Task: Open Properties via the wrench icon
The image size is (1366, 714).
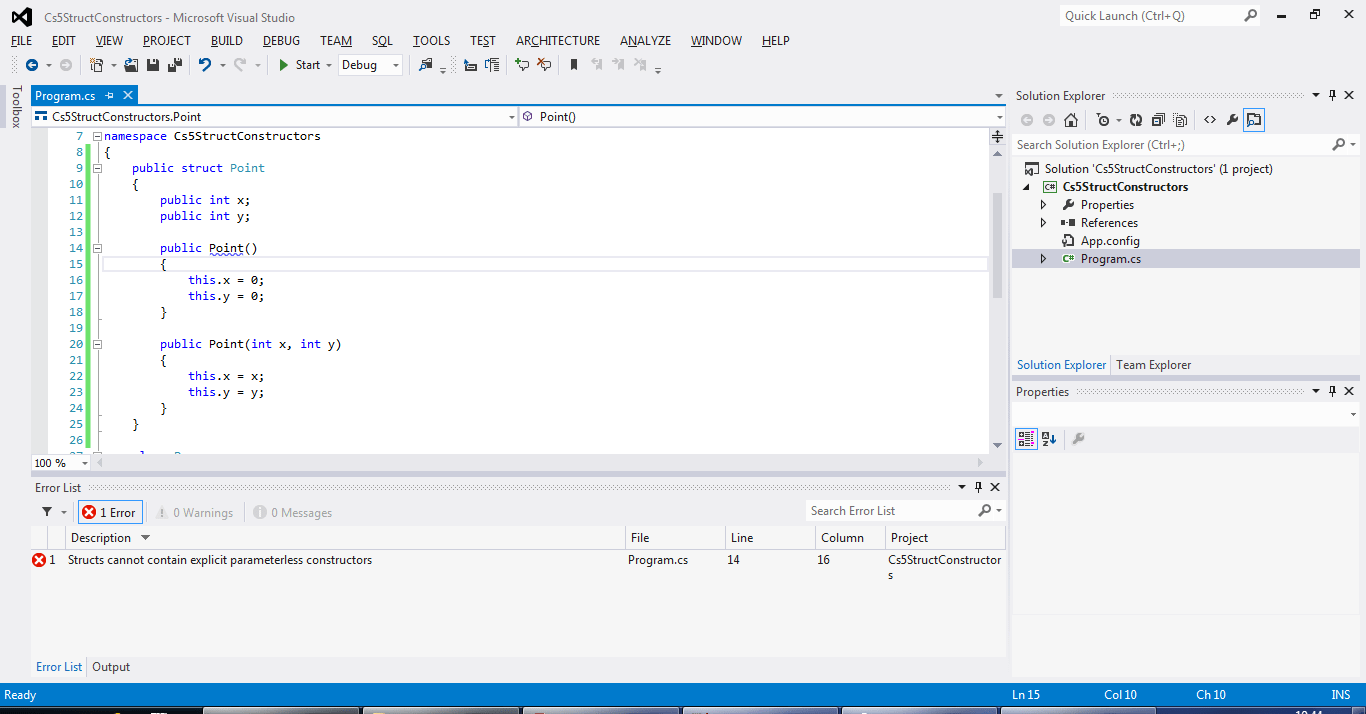Action: pos(1232,120)
